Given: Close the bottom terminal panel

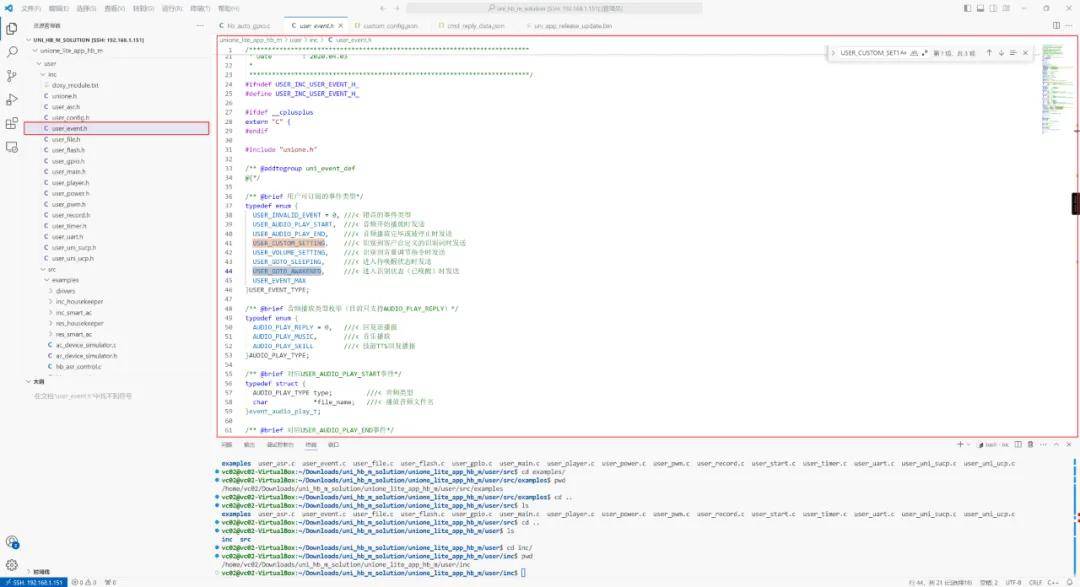Looking at the screenshot, I should point(1069,445).
